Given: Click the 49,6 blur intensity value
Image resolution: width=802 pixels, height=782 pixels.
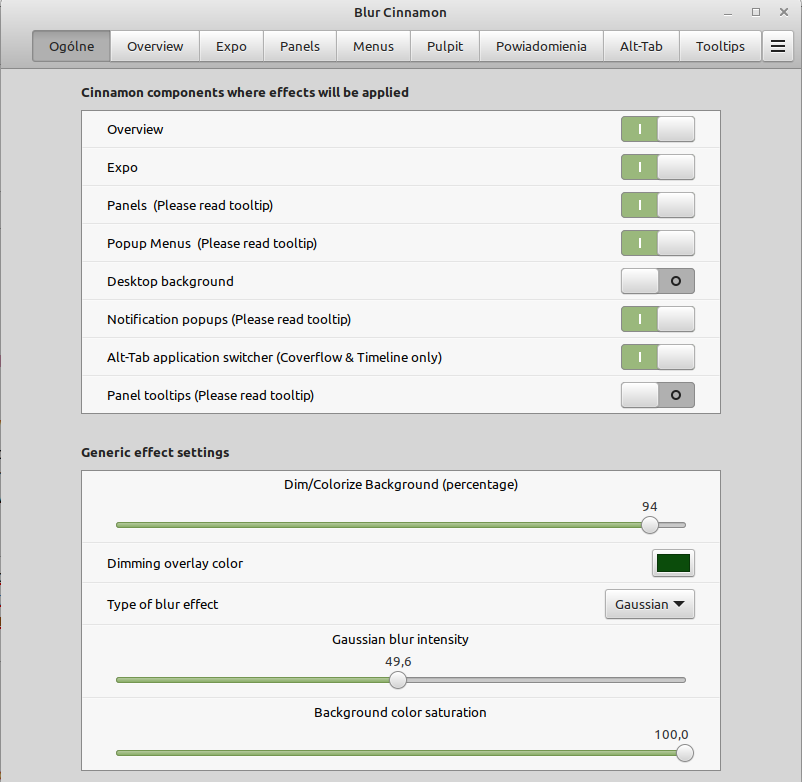Looking at the screenshot, I should coord(398,662).
